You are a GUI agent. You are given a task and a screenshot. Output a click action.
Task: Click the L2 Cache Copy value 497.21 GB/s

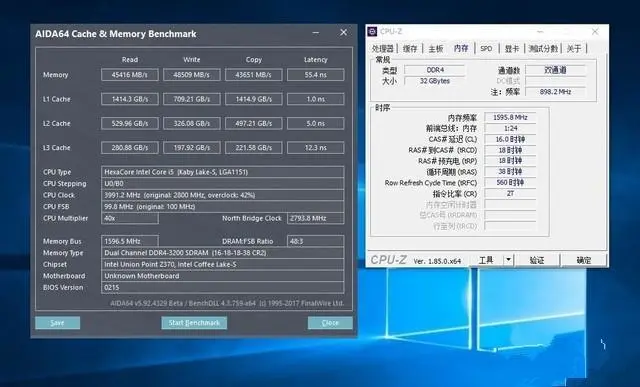(x=253, y=123)
